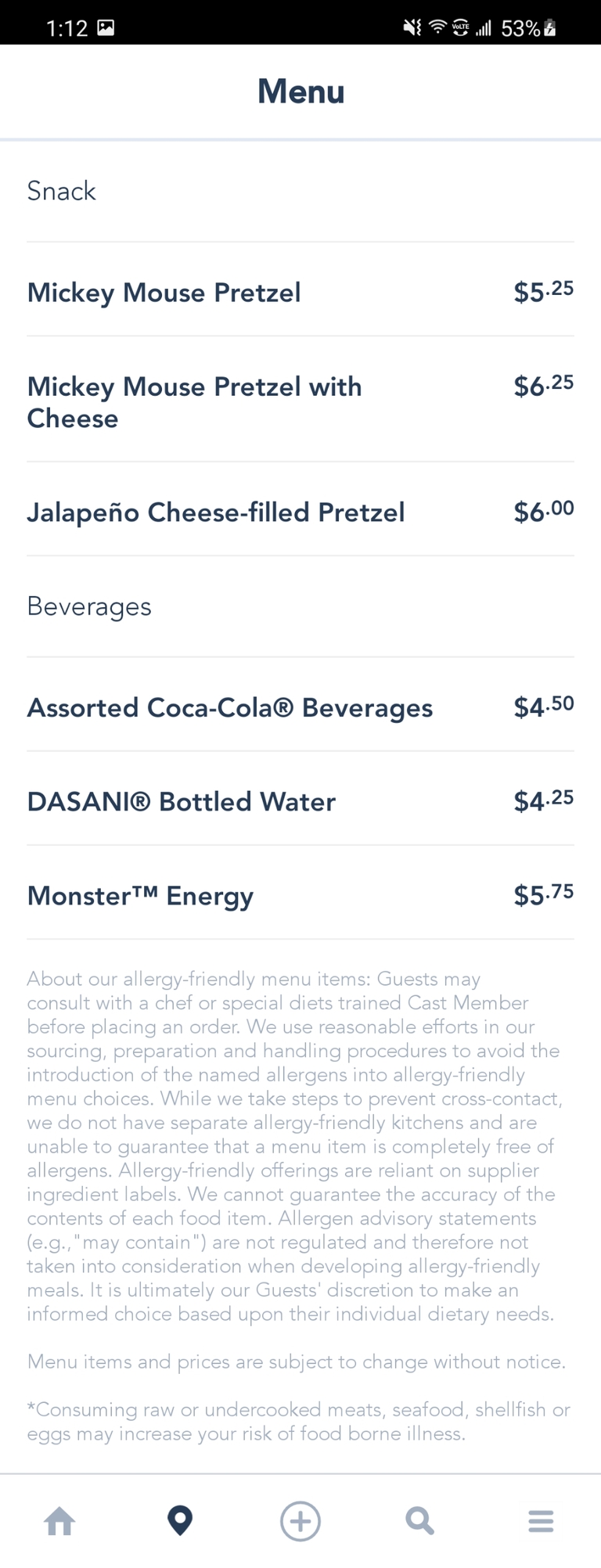Tap the Beverages section header

point(89,606)
